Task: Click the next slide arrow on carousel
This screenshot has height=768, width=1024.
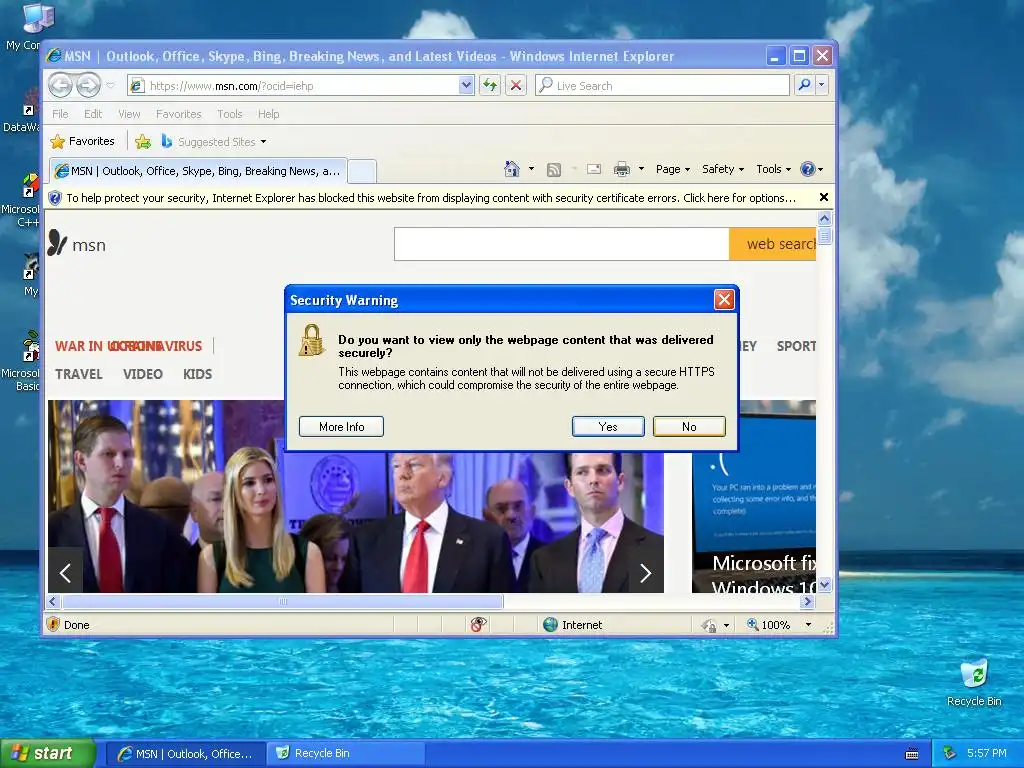Action: pos(645,573)
